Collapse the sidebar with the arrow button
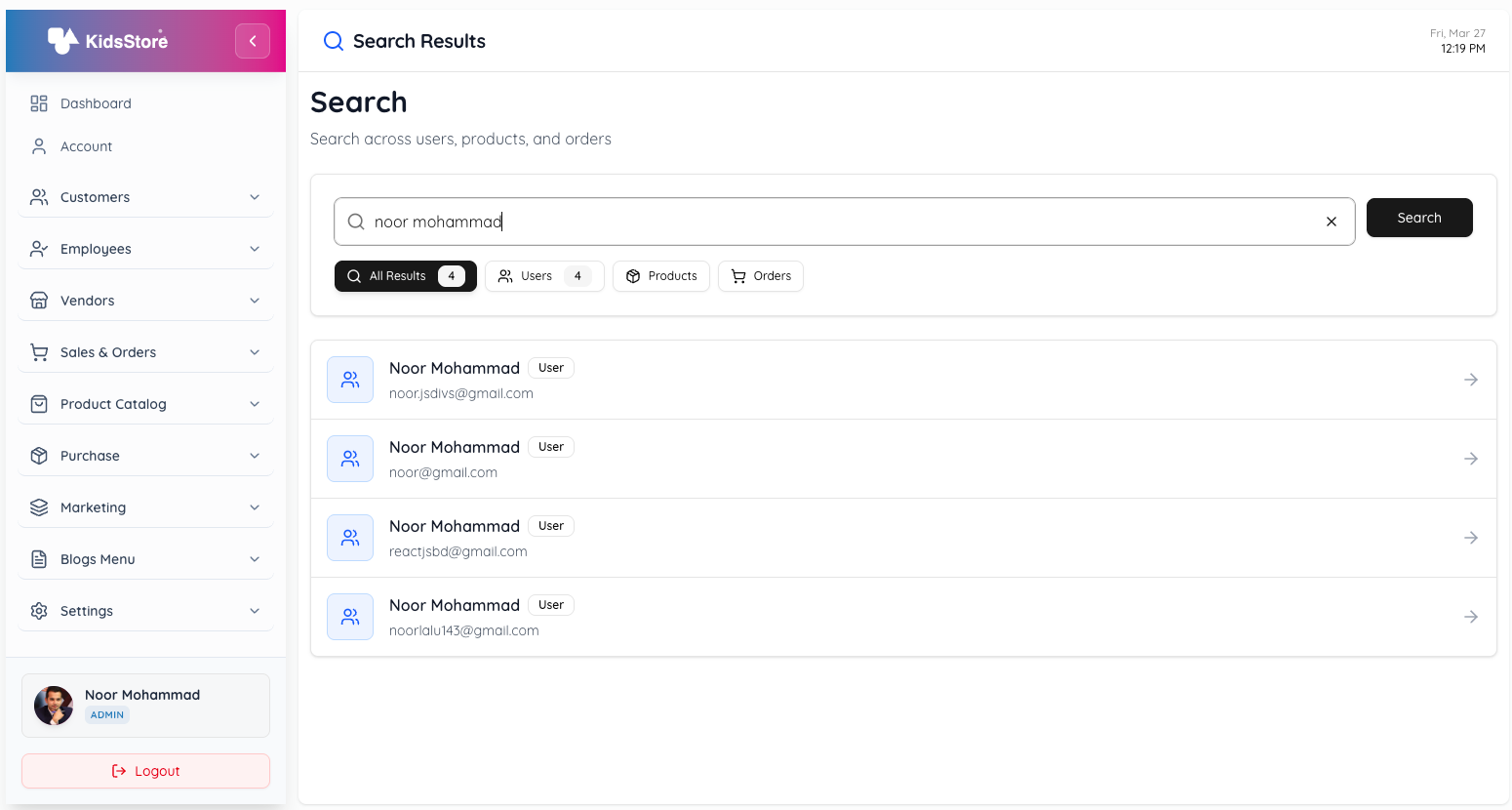 [x=253, y=40]
